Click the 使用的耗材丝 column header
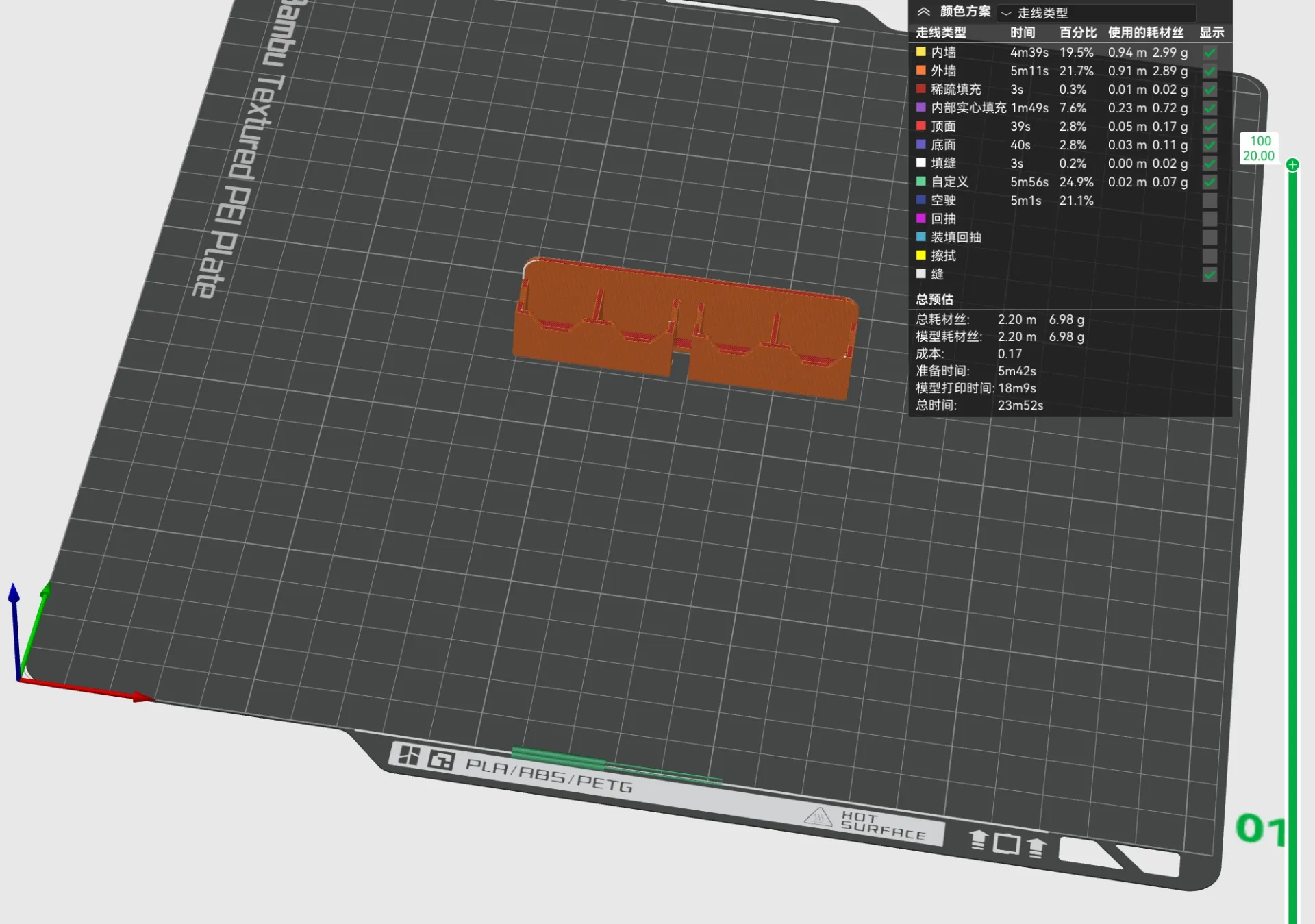The height and width of the screenshot is (924, 1315). pyautogui.click(x=1146, y=32)
